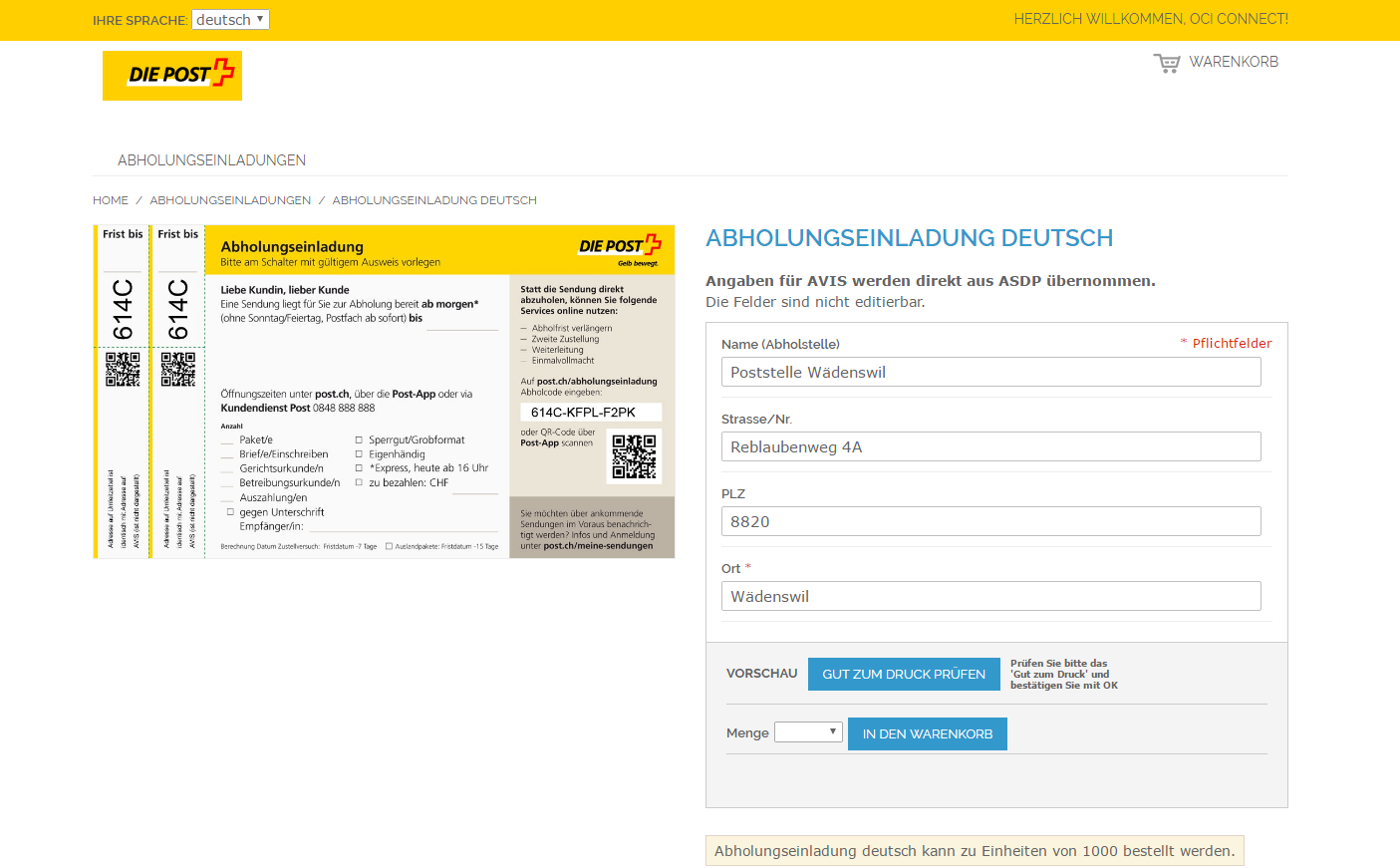Image resolution: width=1400 pixels, height=868 pixels.
Task: Click the WARENKORB link text
Action: point(1234,62)
